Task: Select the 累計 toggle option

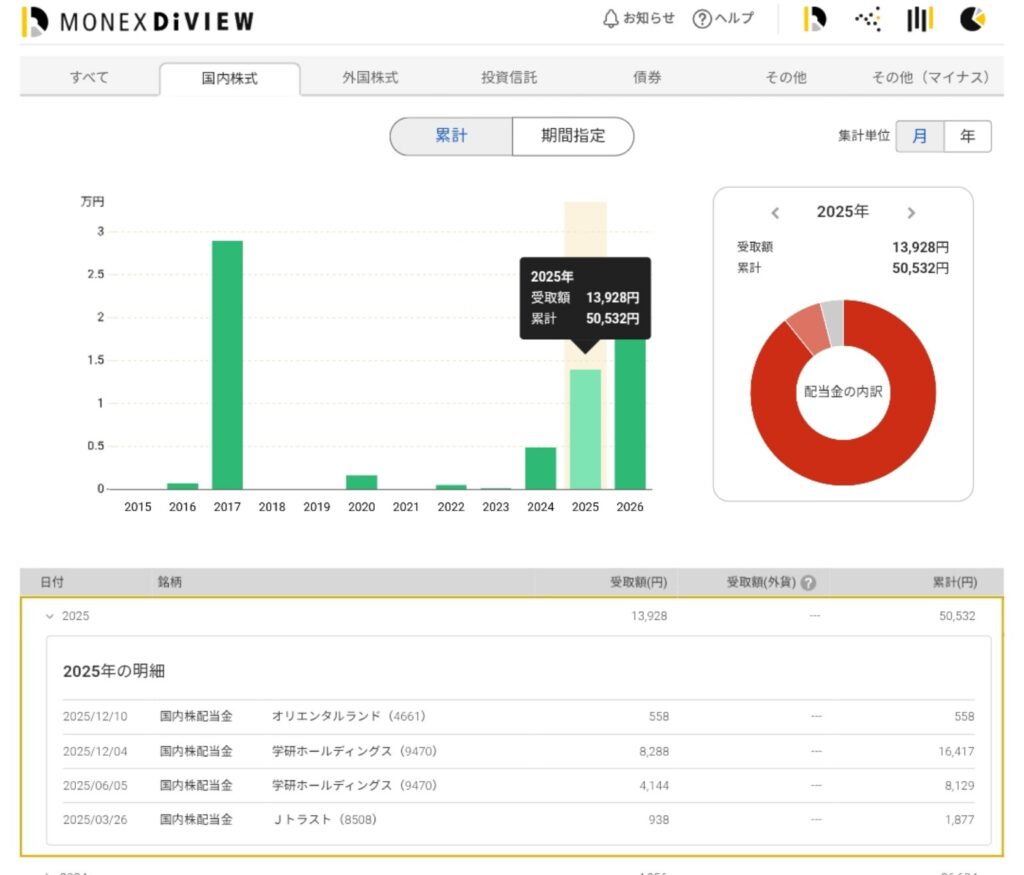Action: click(451, 136)
